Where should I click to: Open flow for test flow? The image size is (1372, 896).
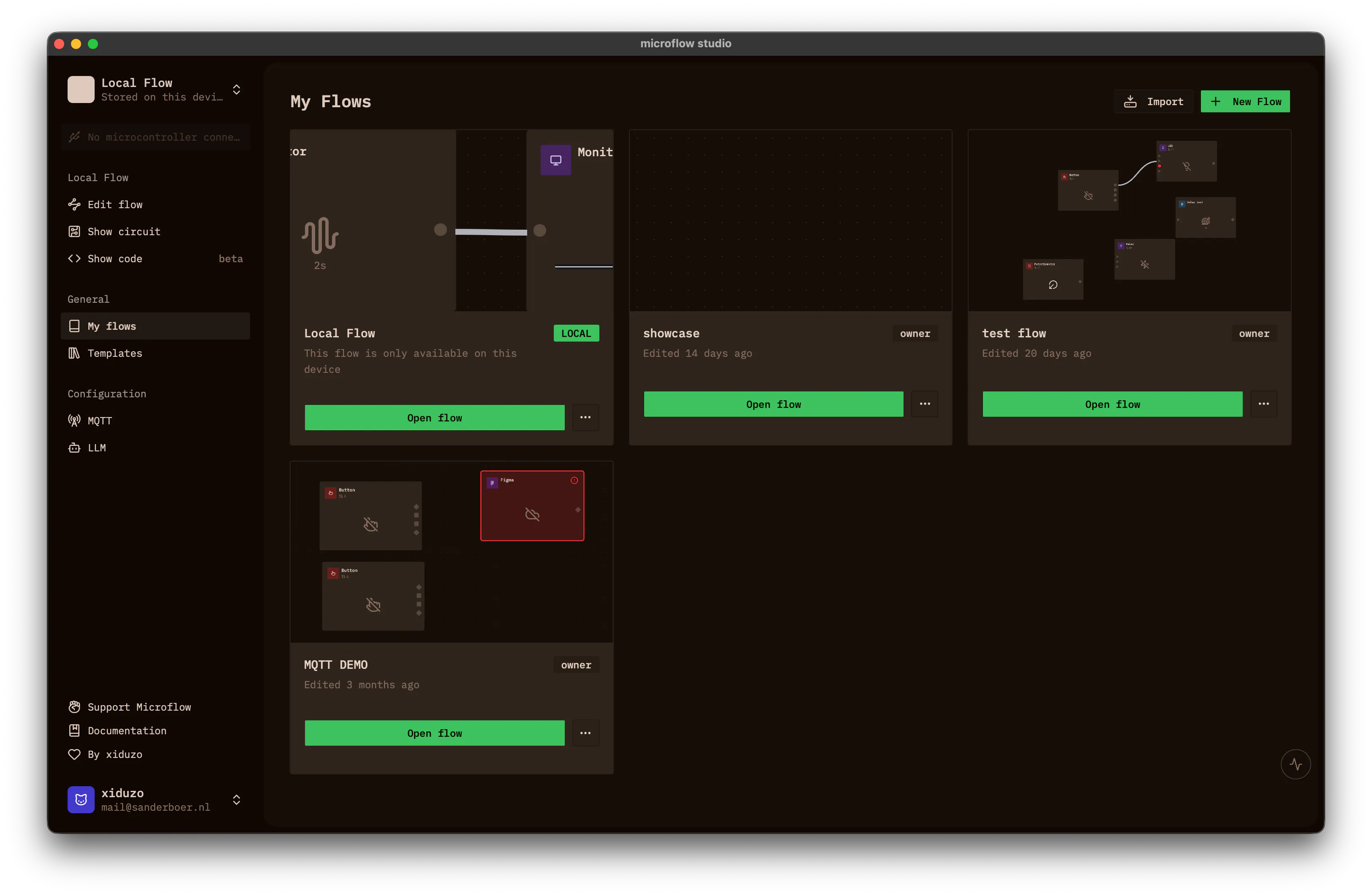1113,405
